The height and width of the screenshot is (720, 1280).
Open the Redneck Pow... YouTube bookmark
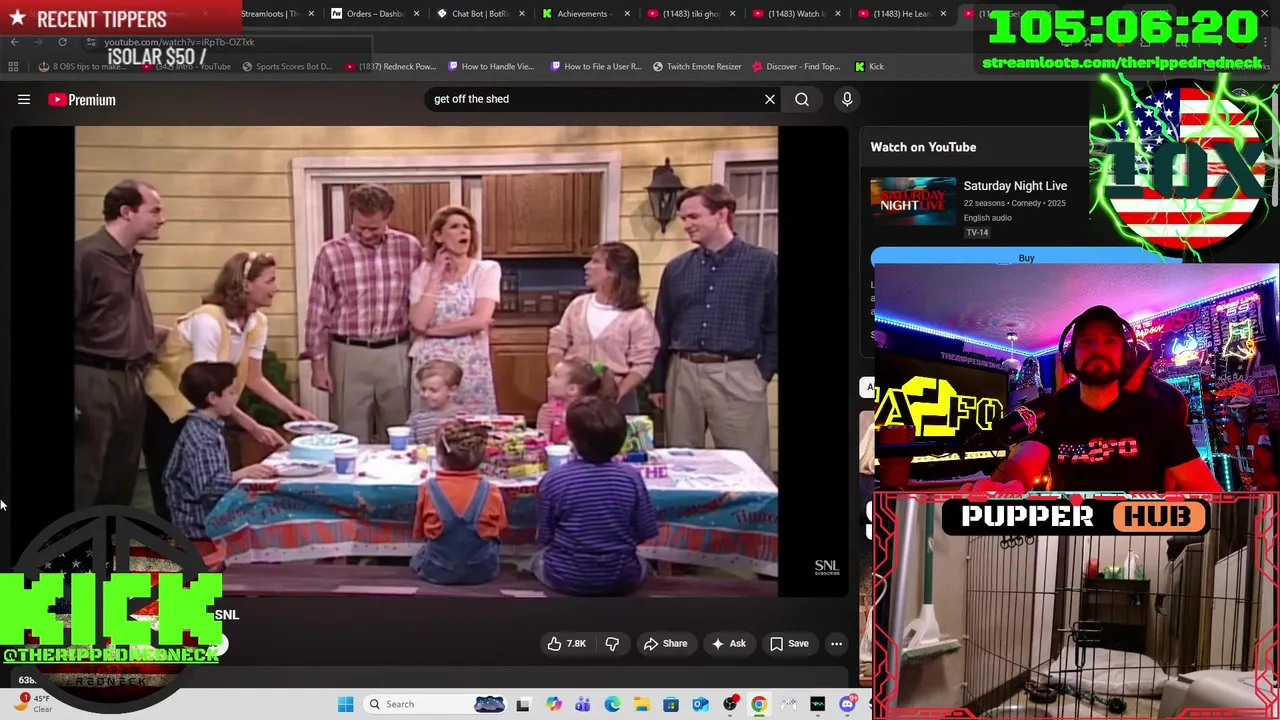click(390, 67)
